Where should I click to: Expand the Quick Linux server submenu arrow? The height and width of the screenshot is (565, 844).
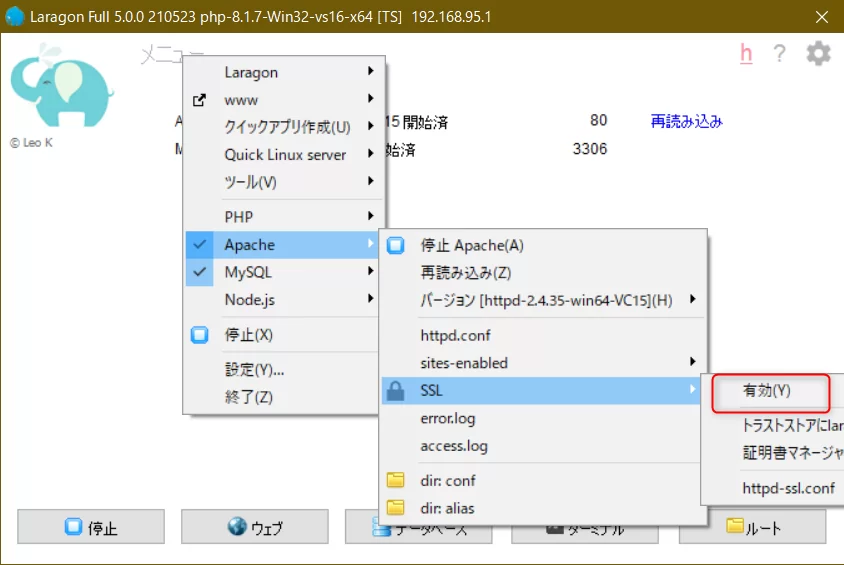pyautogui.click(x=370, y=153)
